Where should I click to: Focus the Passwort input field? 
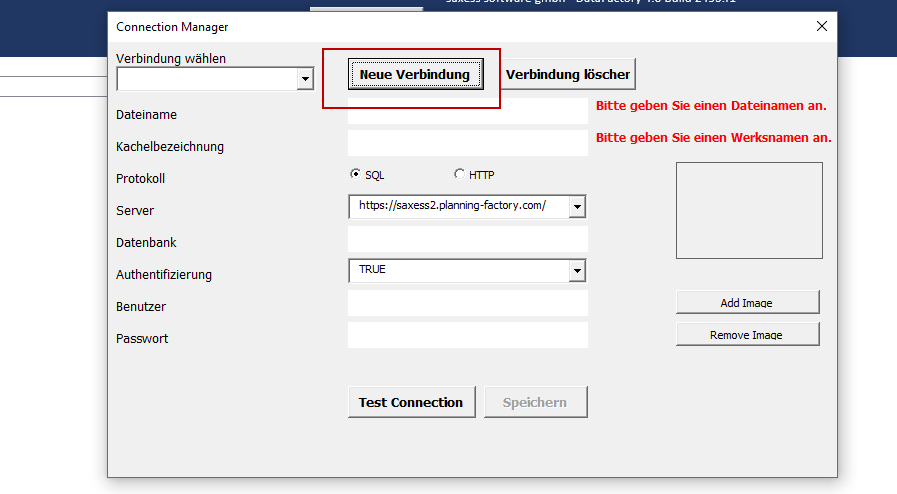pyautogui.click(x=467, y=335)
